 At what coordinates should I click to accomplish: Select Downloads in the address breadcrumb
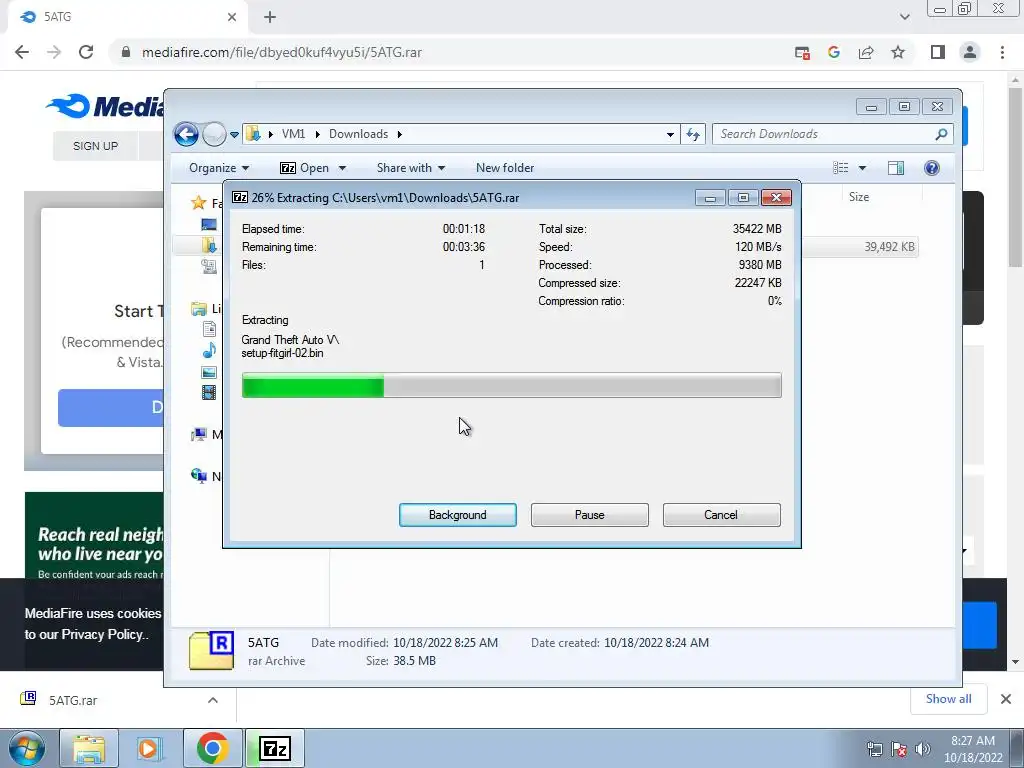[359, 134]
